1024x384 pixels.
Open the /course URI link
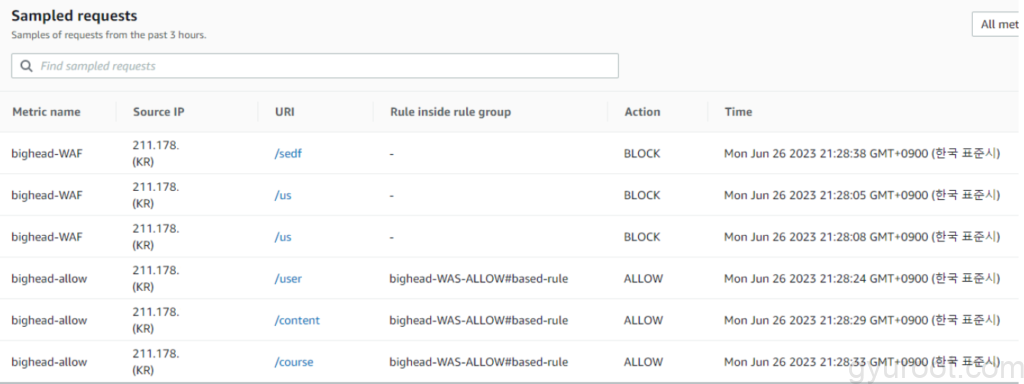pos(294,362)
